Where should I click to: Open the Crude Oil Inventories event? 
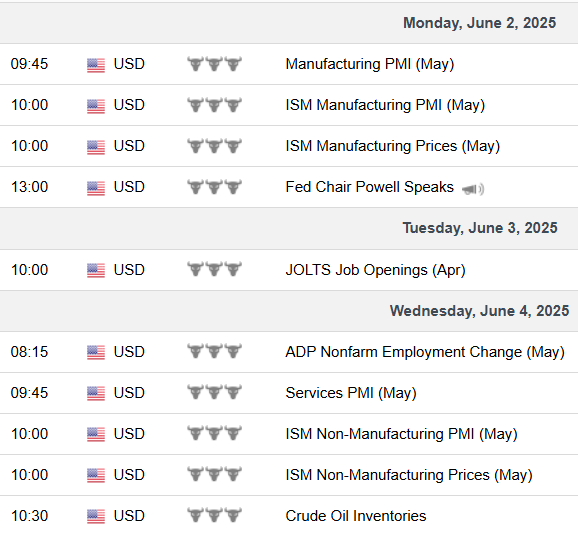pyautogui.click(x=356, y=516)
